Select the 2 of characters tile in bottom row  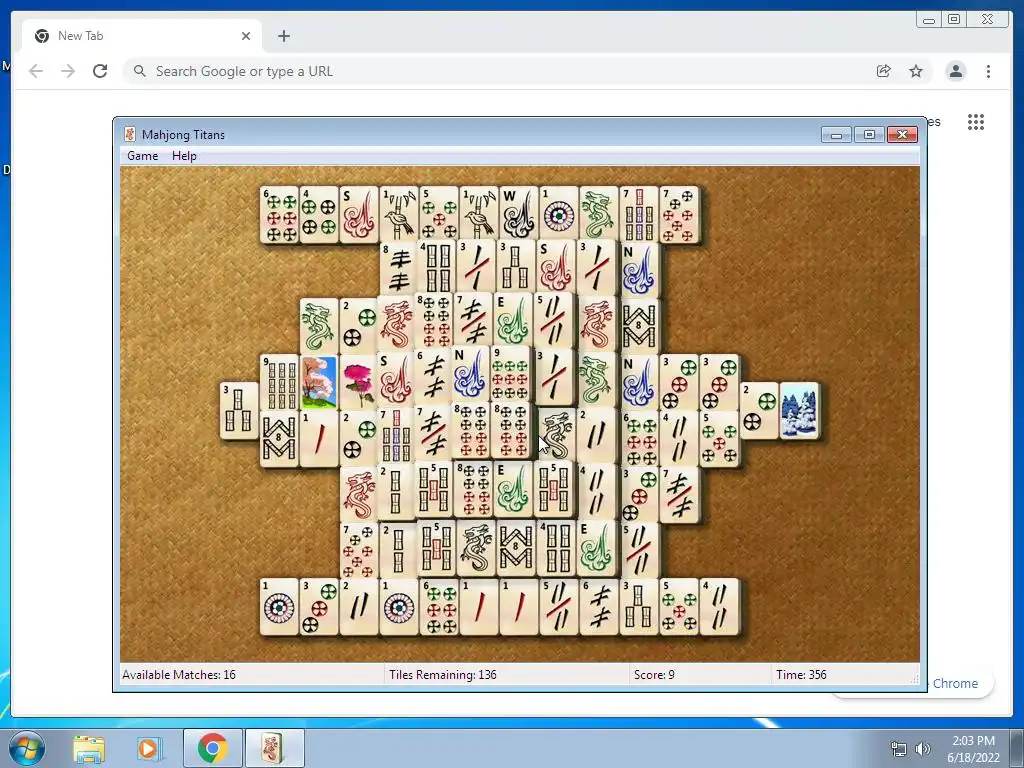coord(359,607)
